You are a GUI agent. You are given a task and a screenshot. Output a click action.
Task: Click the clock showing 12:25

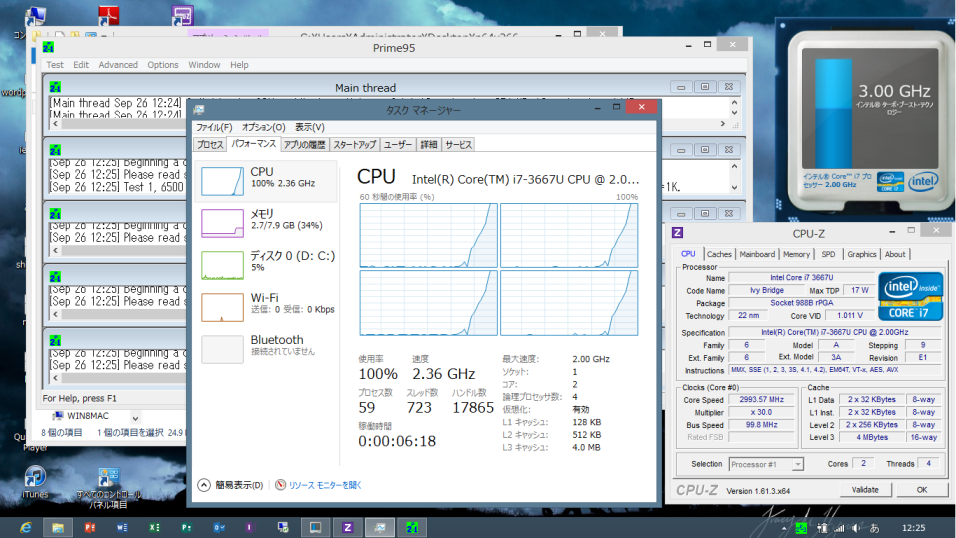pos(913,528)
